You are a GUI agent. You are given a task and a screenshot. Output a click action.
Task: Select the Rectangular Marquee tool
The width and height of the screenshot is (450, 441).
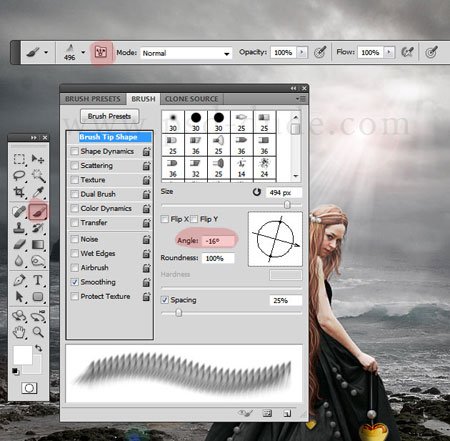click(x=19, y=159)
